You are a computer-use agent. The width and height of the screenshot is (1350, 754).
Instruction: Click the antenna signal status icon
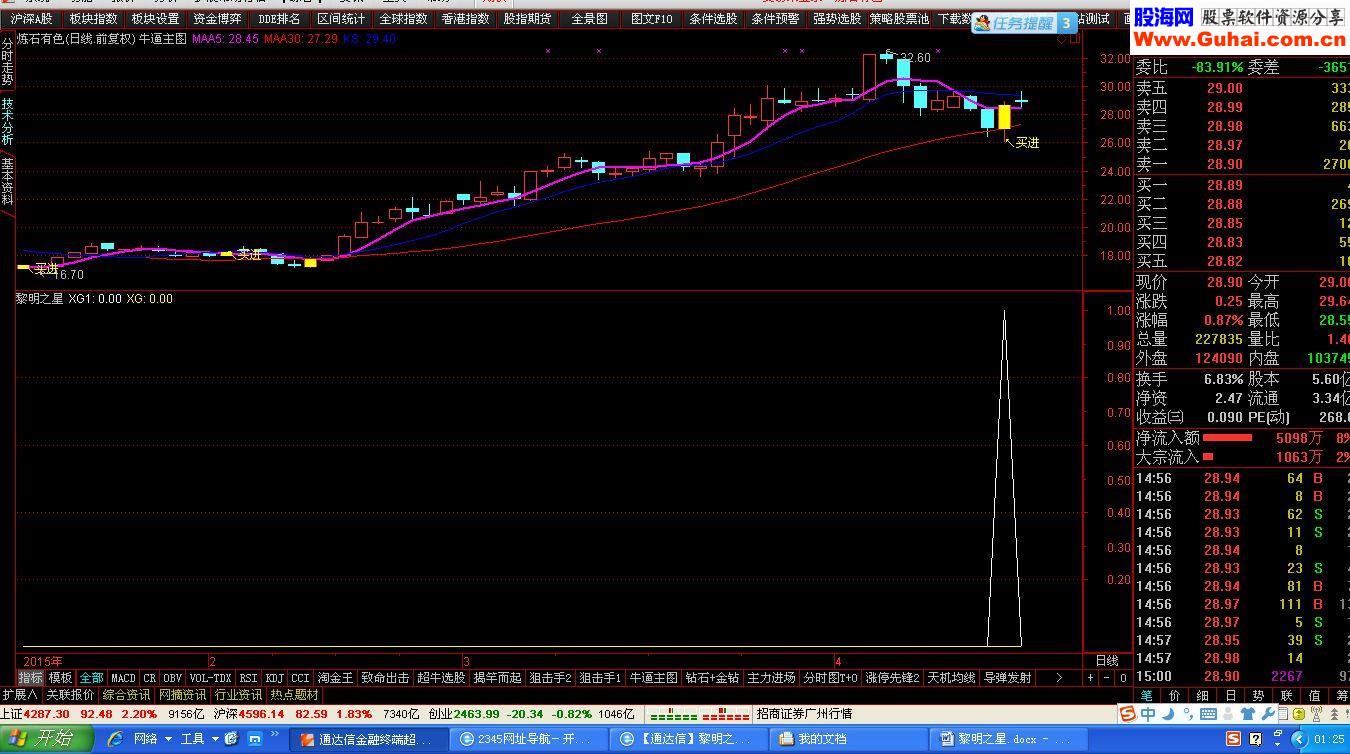pos(1316,714)
